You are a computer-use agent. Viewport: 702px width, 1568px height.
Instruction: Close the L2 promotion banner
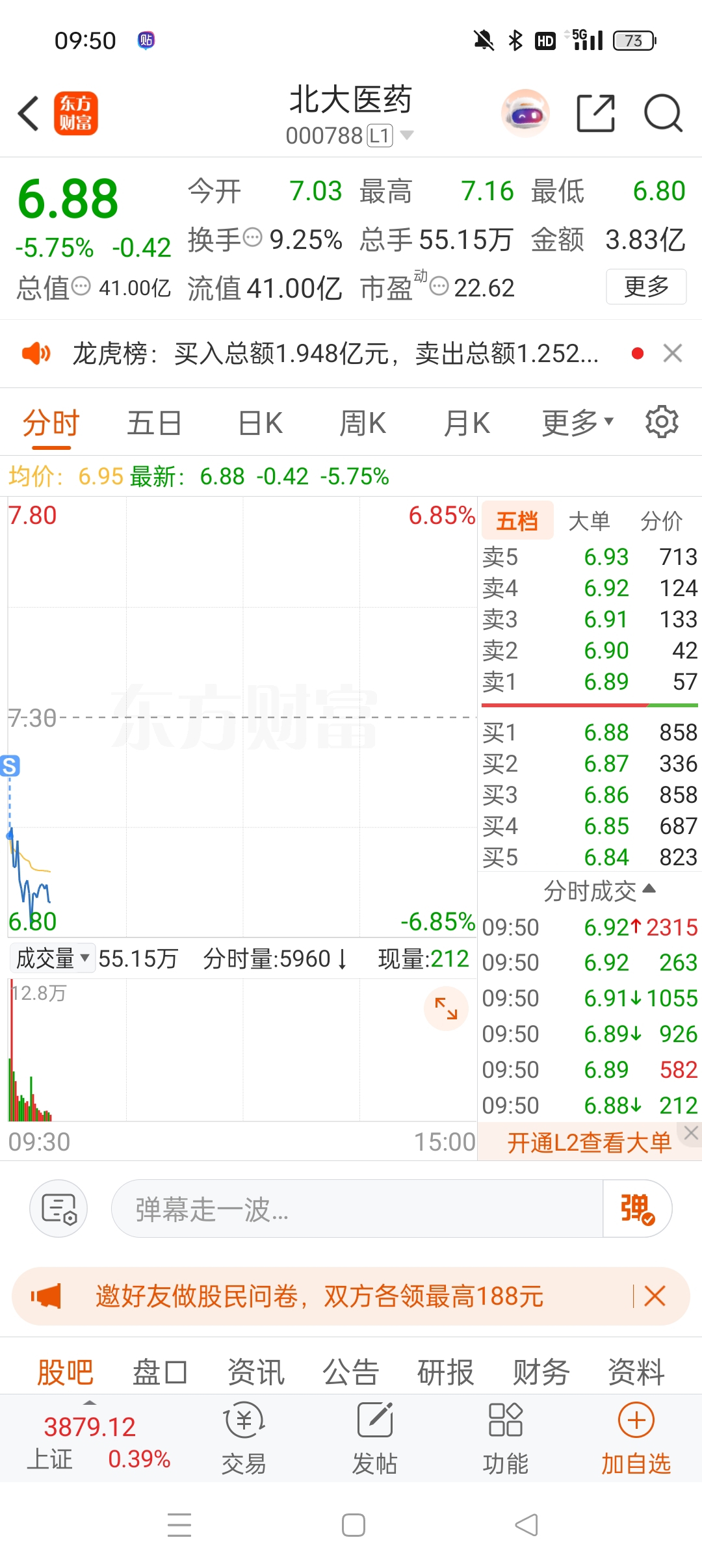(x=691, y=1133)
